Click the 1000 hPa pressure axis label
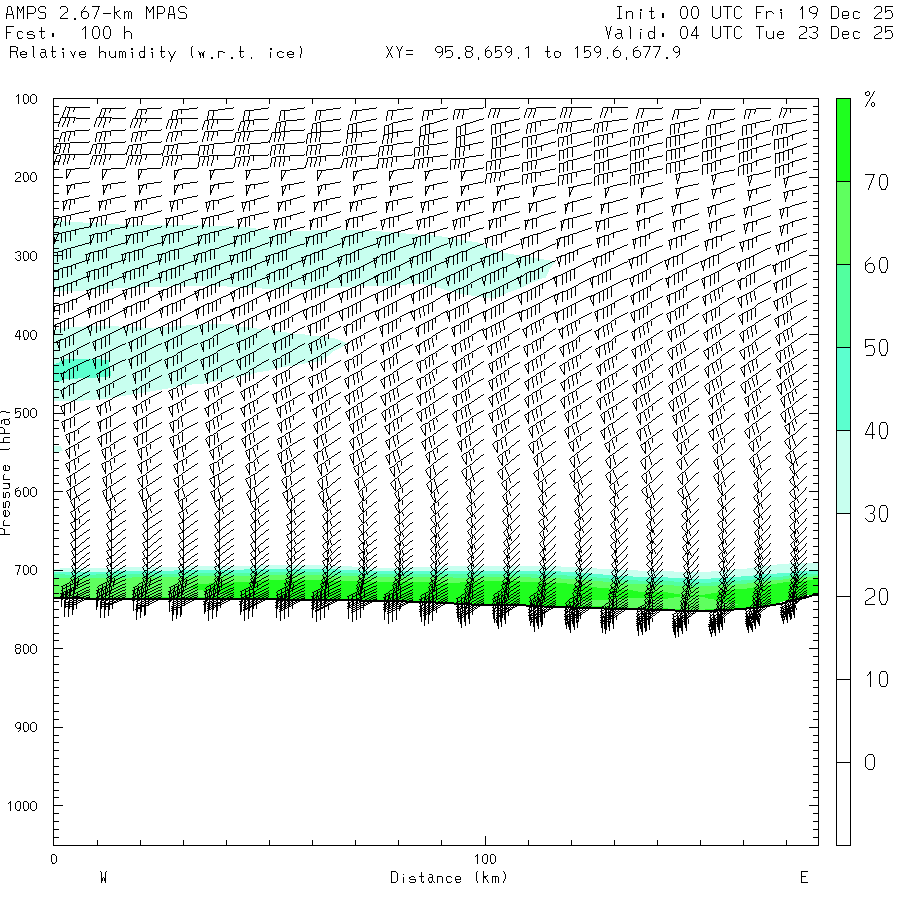This screenshot has height=900, width=900. (22, 806)
